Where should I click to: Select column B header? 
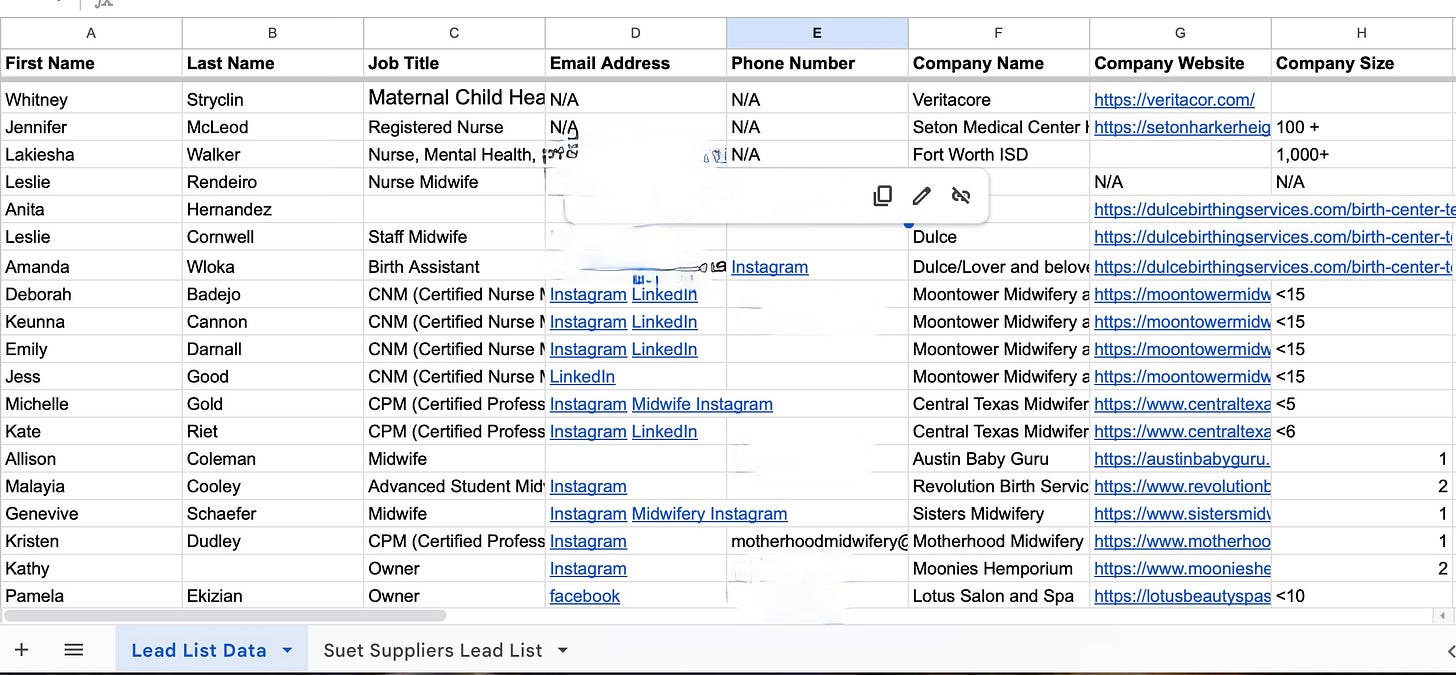(x=273, y=33)
